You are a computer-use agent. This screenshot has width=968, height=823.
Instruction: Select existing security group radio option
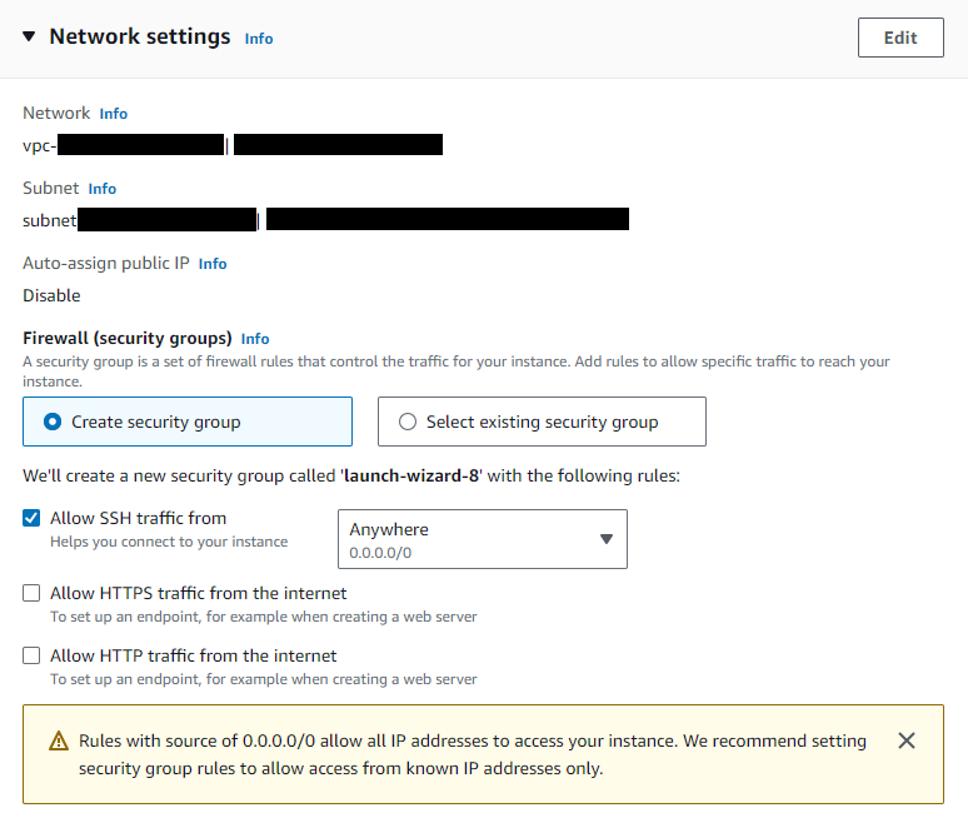[407, 422]
